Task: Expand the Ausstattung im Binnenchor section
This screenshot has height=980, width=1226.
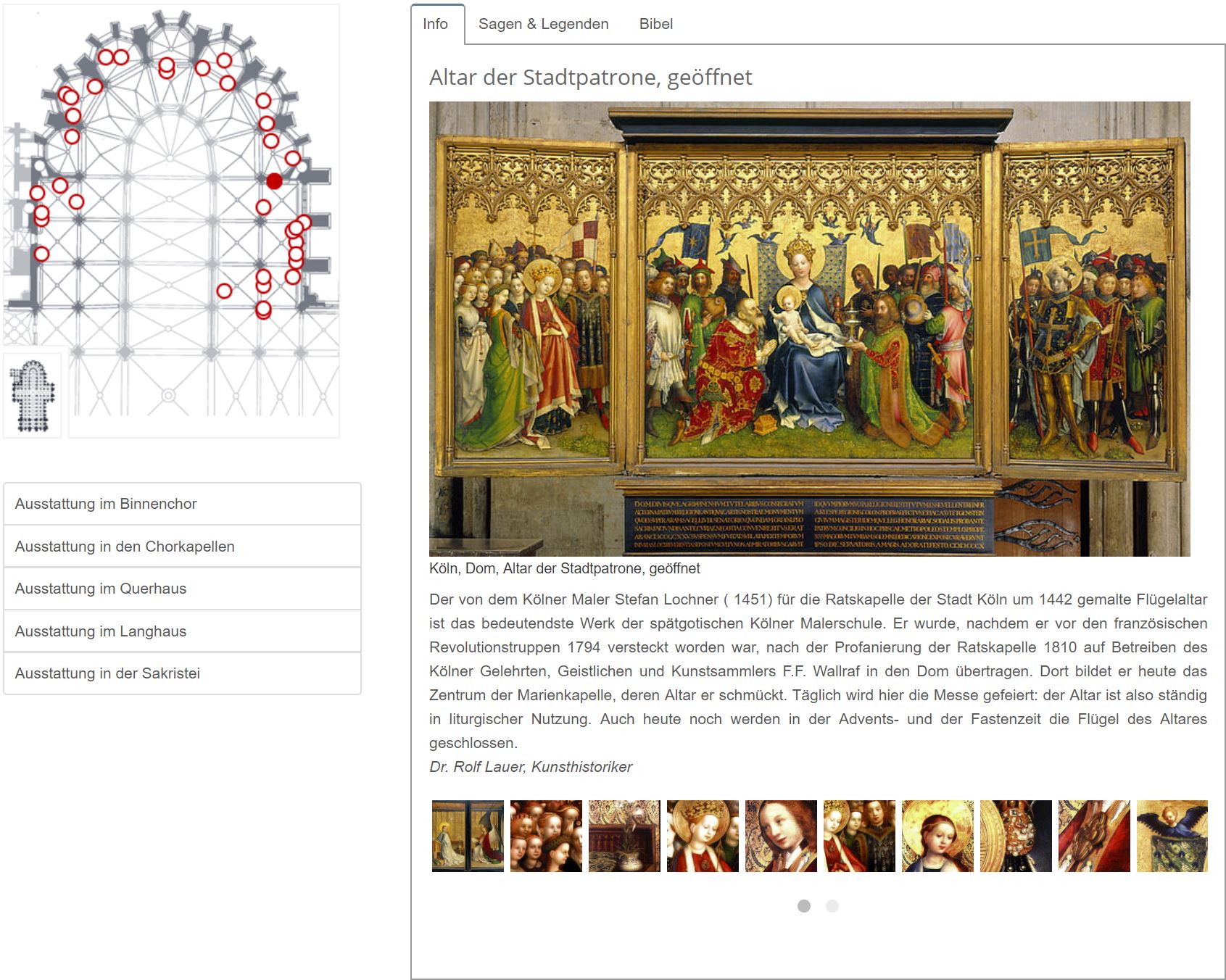Action: pyautogui.click(x=182, y=504)
